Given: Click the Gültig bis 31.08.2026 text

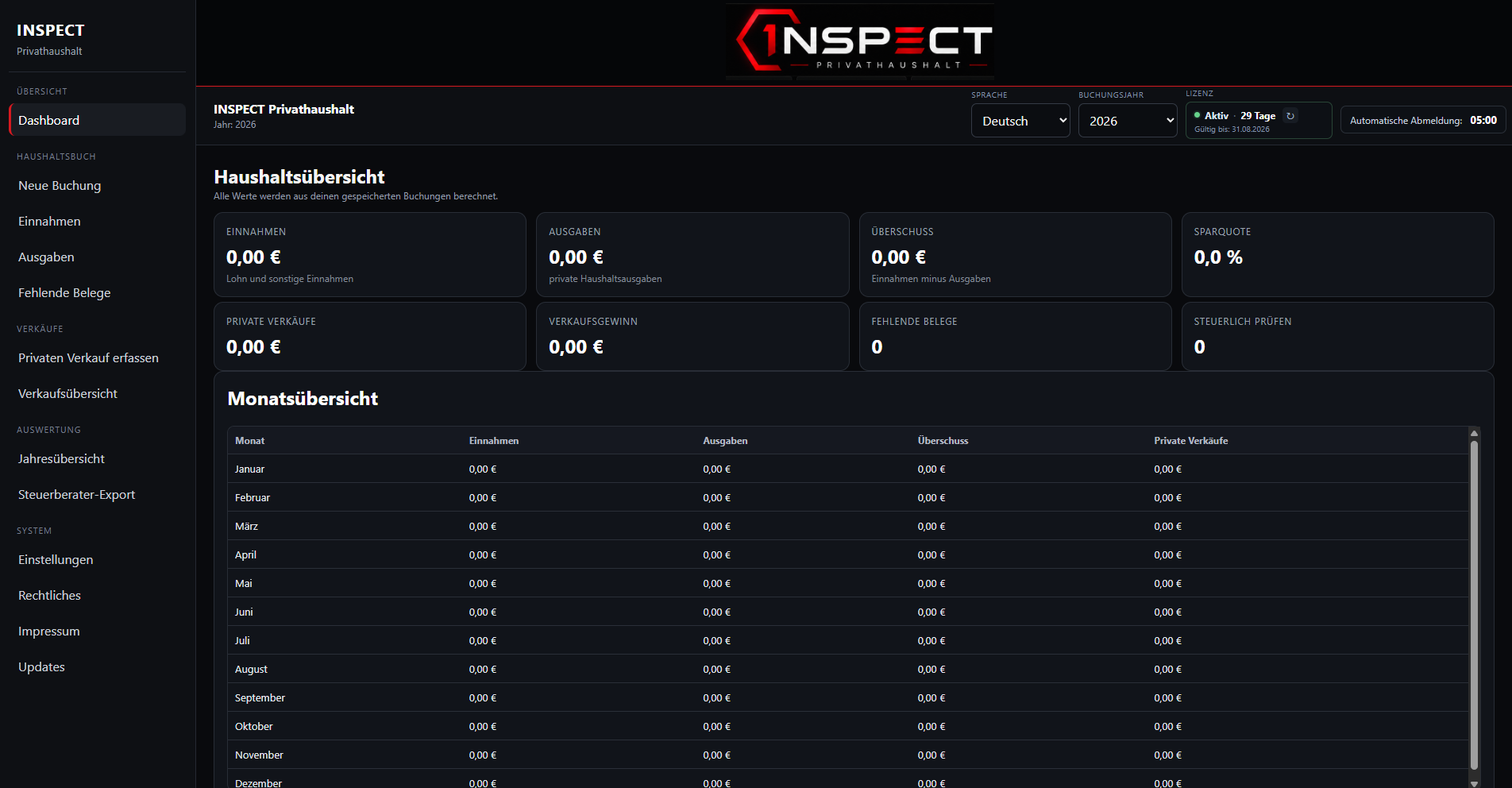Looking at the screenshot, I should (x=1232, y=129).
